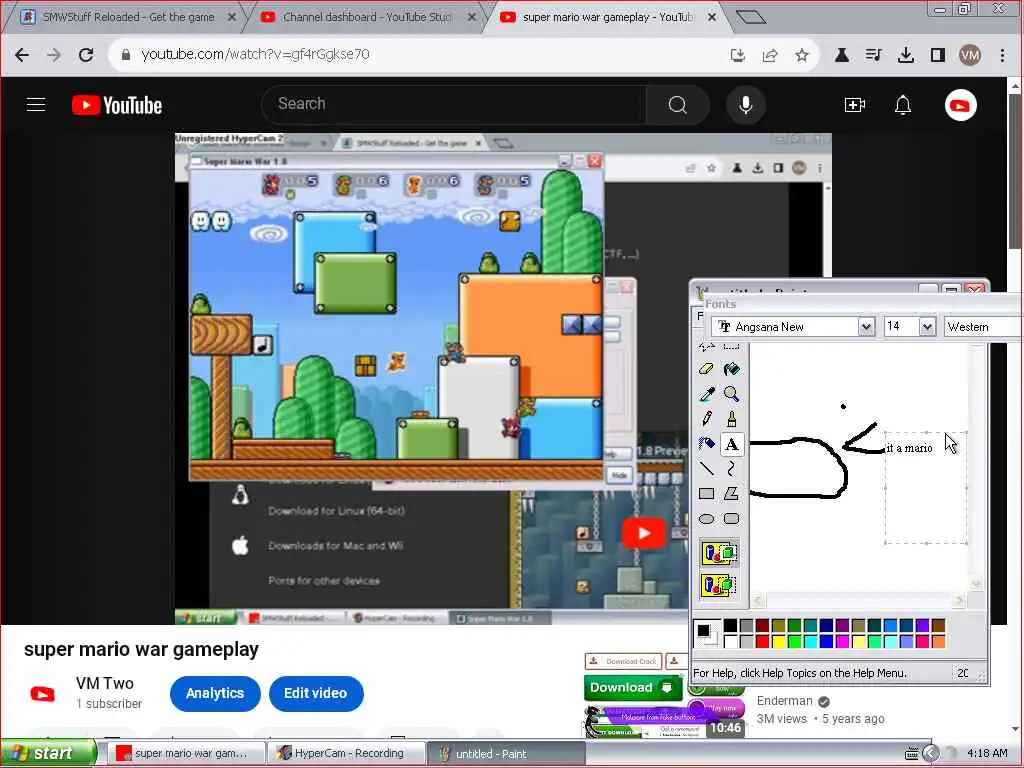Go back in browser history
Screen dimensions: 1024x768
point(22,55)
